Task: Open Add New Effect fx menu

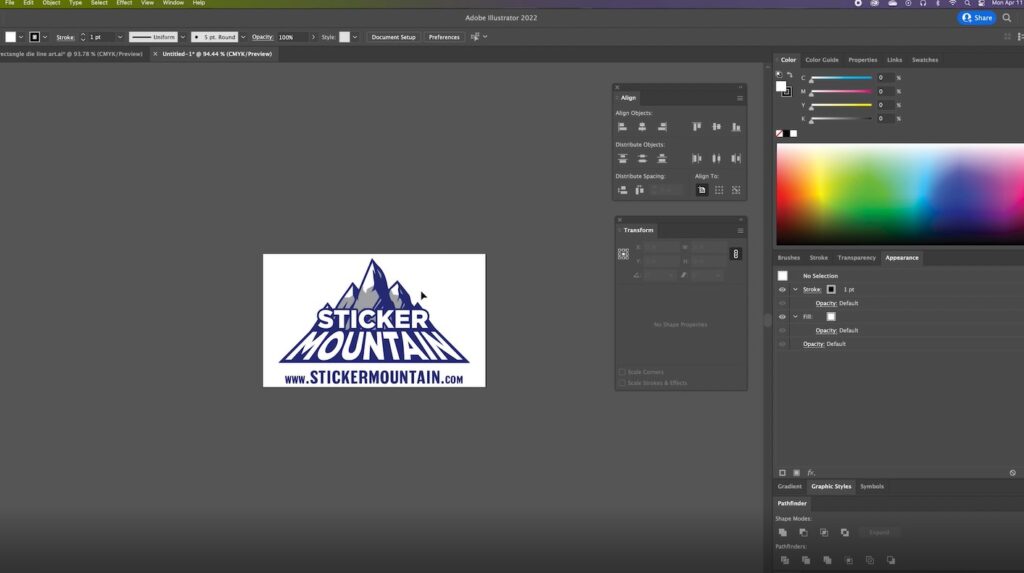Action: coord(811,472)
